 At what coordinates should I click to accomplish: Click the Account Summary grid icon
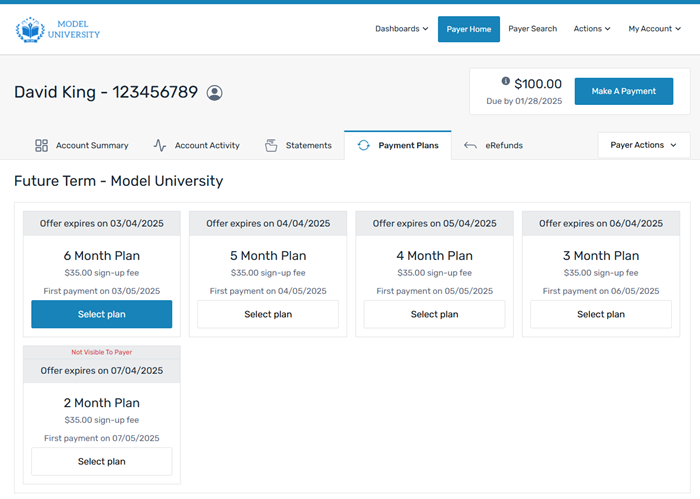click(x=41, y=145)
